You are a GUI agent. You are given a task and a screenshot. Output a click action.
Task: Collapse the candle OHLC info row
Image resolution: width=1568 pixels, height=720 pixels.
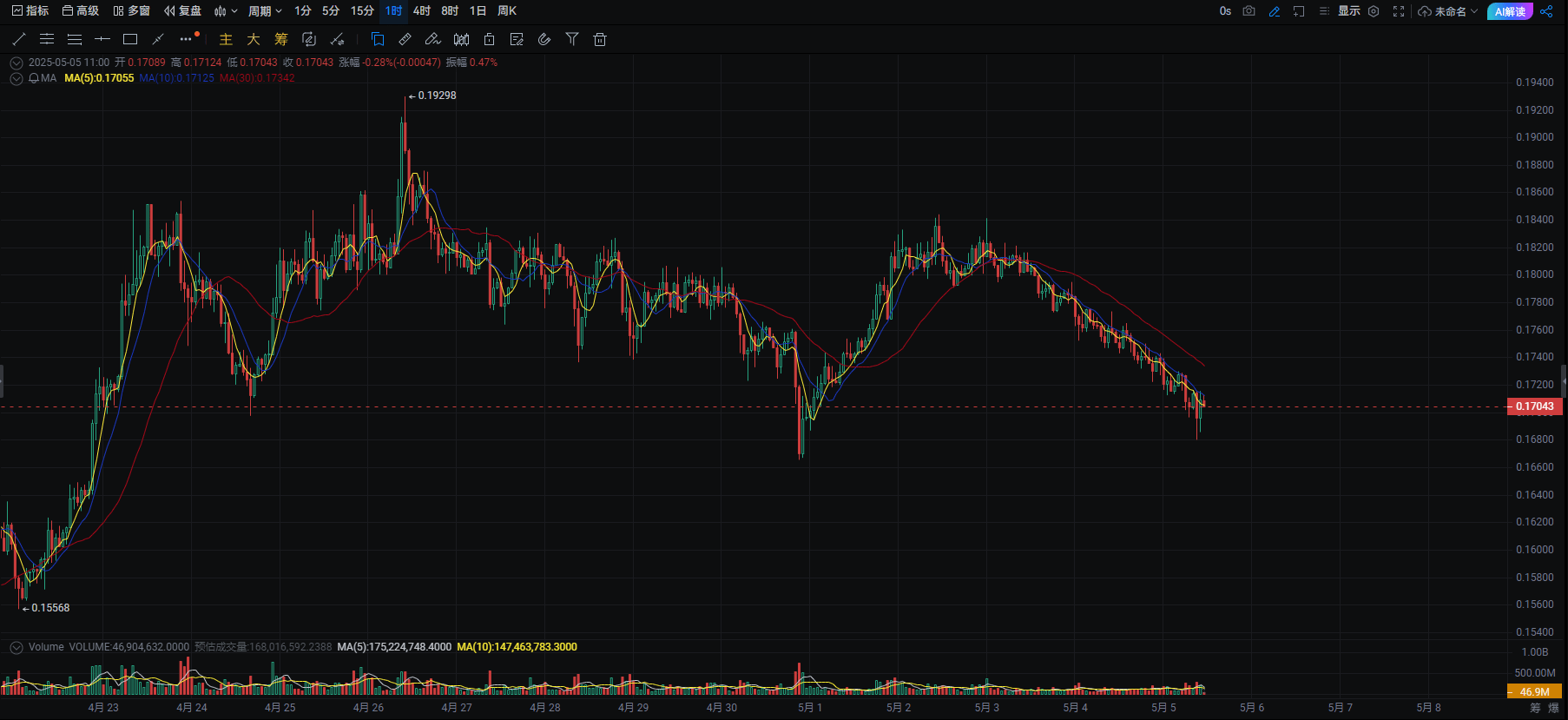pyautogui.click(x=16, y=63)
